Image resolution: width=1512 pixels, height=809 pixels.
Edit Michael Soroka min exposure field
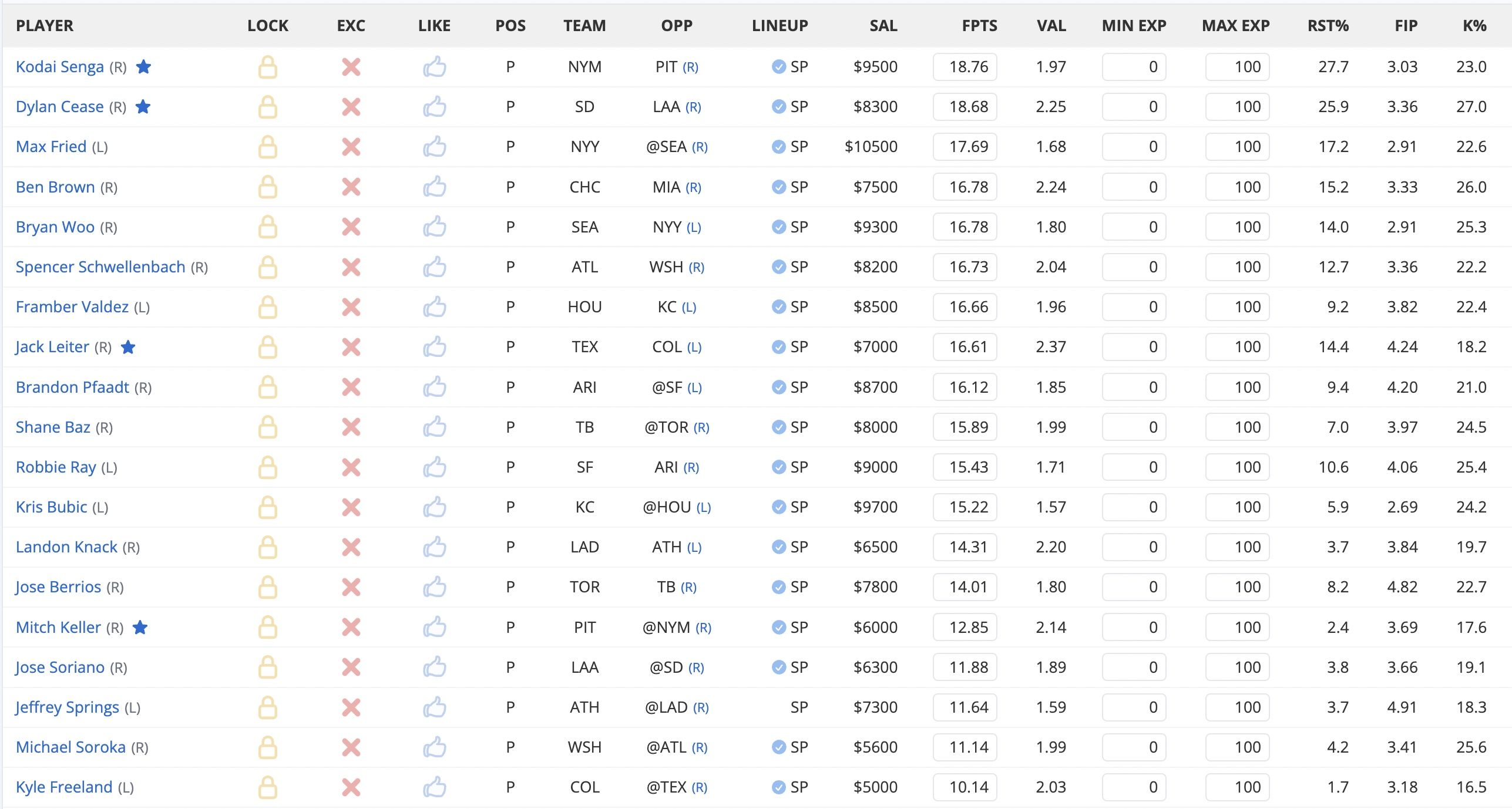1134,747
